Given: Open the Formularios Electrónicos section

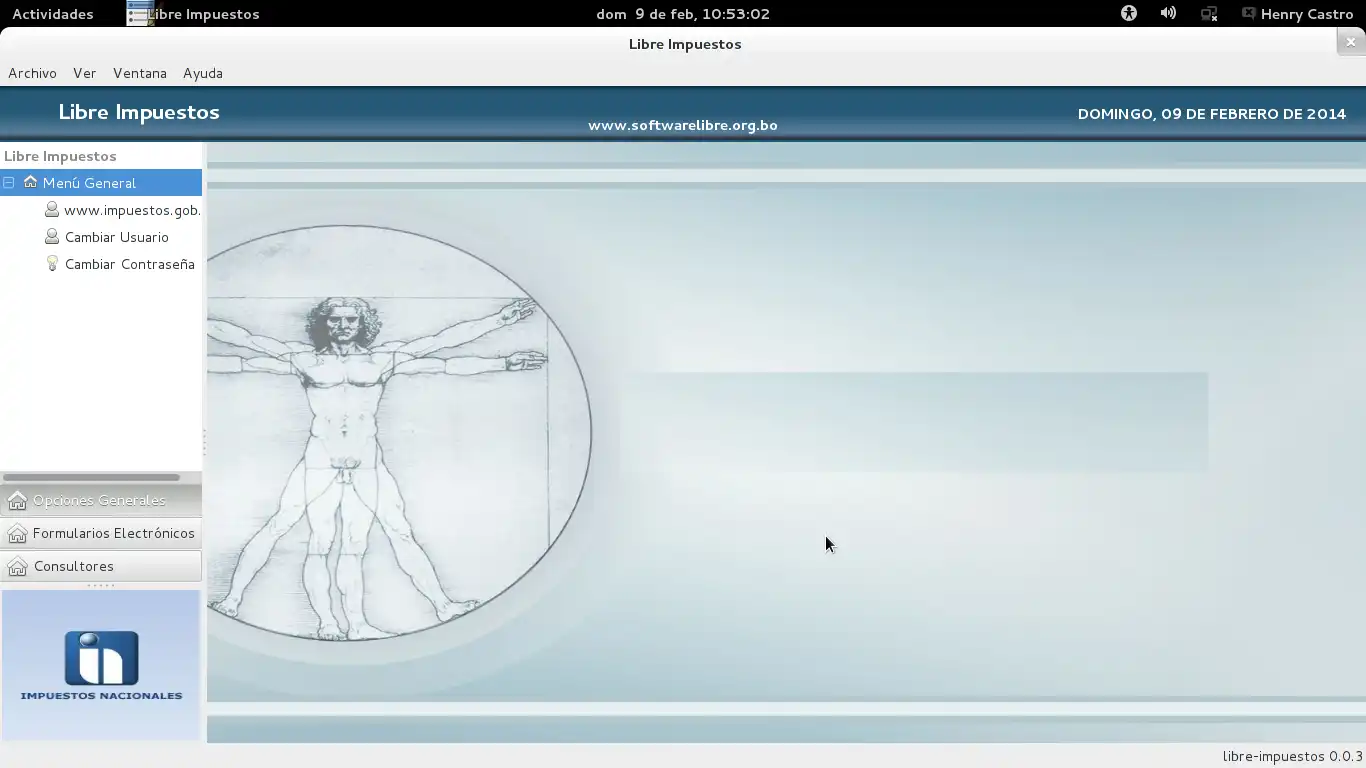Looking at the screenshot, I should pos(101,533).
